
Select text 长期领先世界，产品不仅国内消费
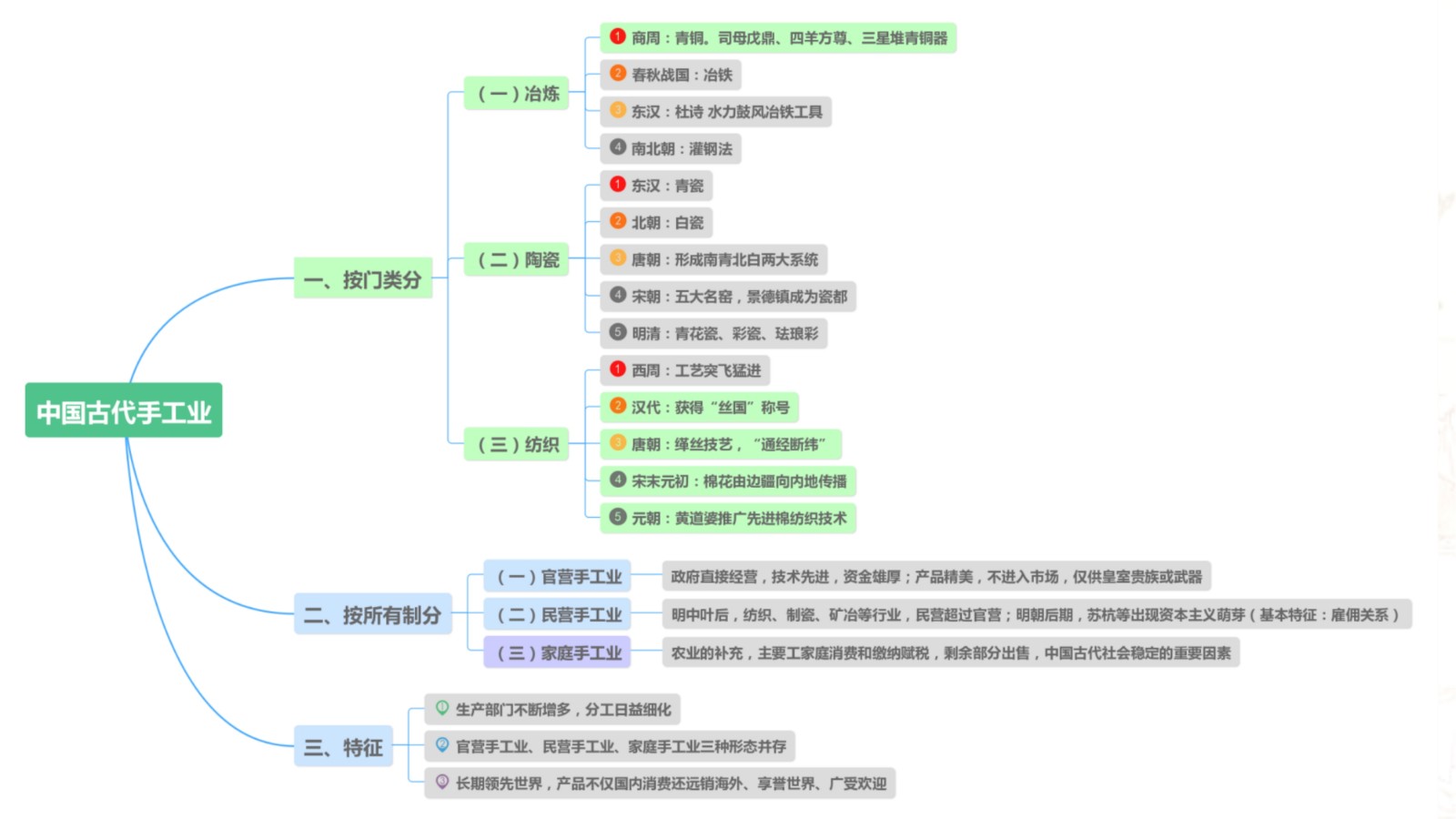[x=671, y=784]
